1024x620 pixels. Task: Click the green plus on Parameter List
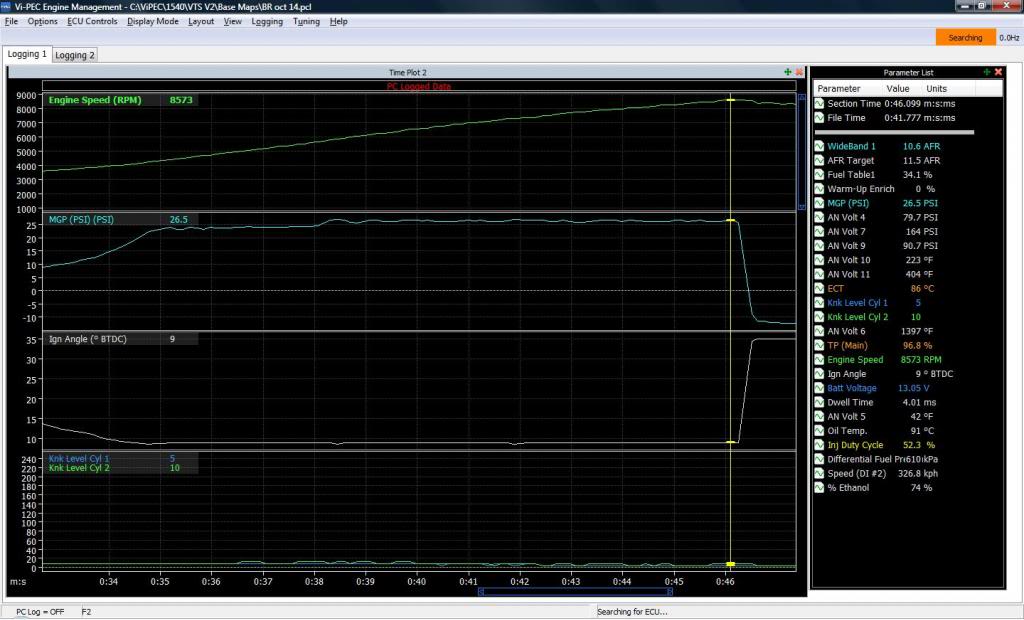click(x=986, y=72)
